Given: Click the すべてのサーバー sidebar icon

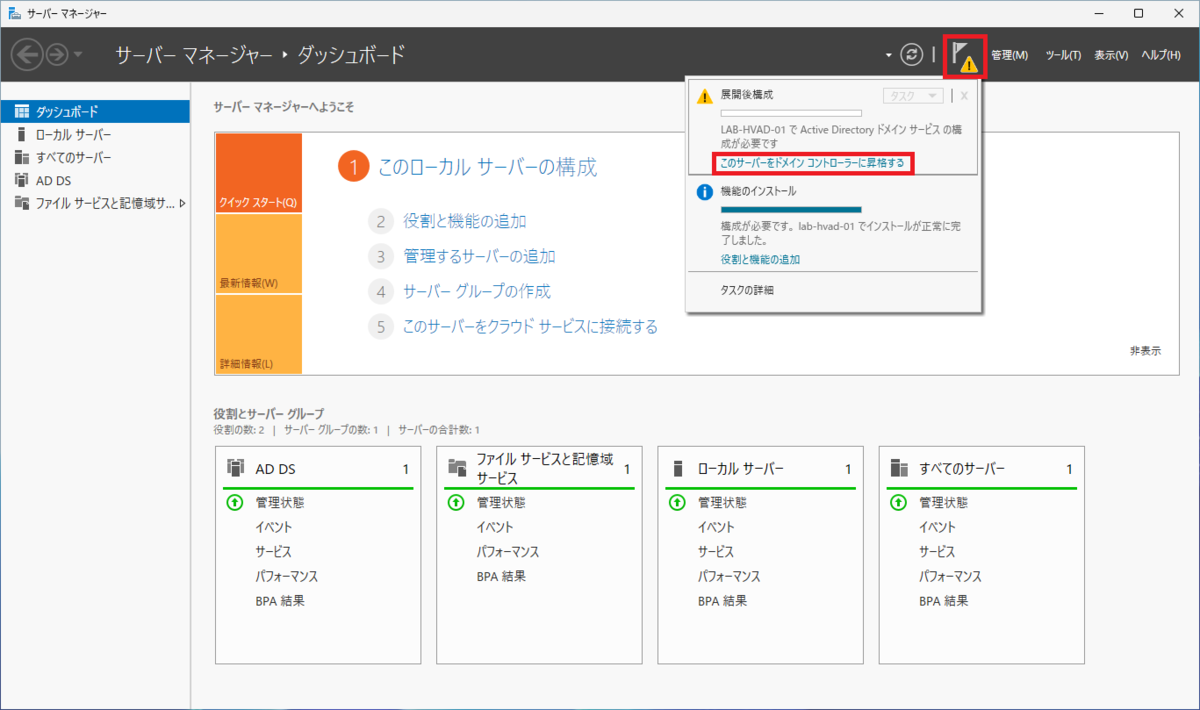Looking at the screenshot, I should point(22,157).
